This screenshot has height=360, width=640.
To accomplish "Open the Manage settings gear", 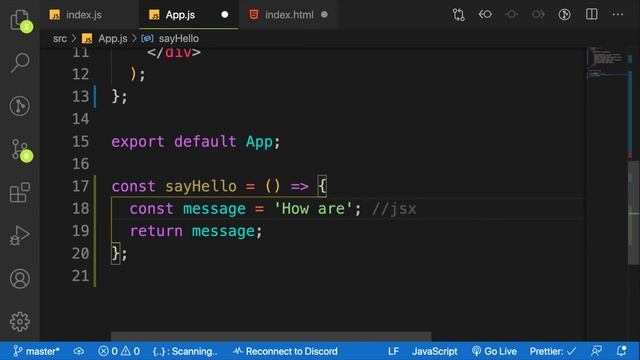I will point(20,322).
